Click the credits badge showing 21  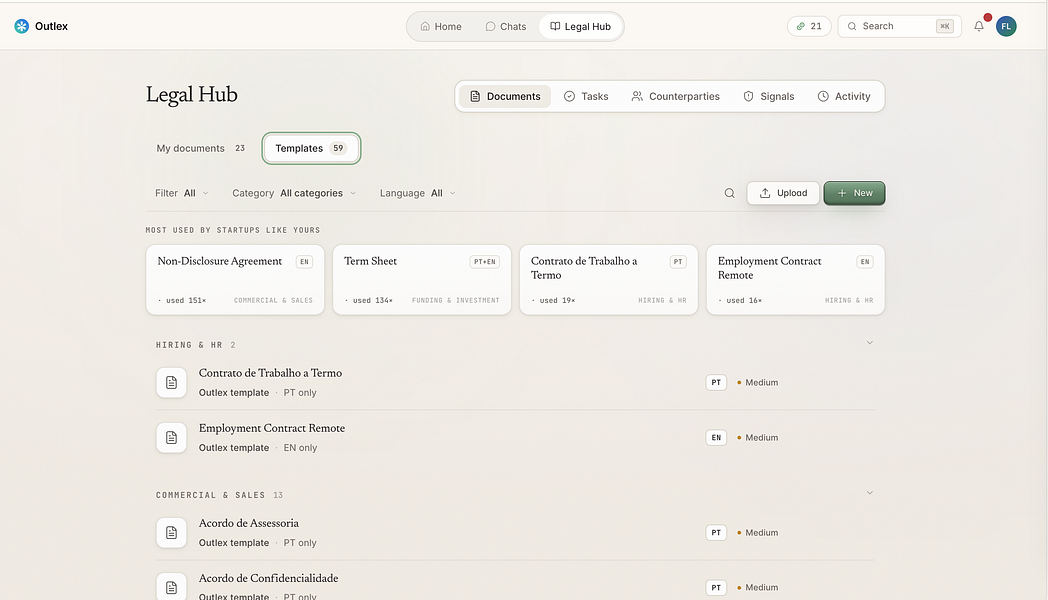pos(809,26)
